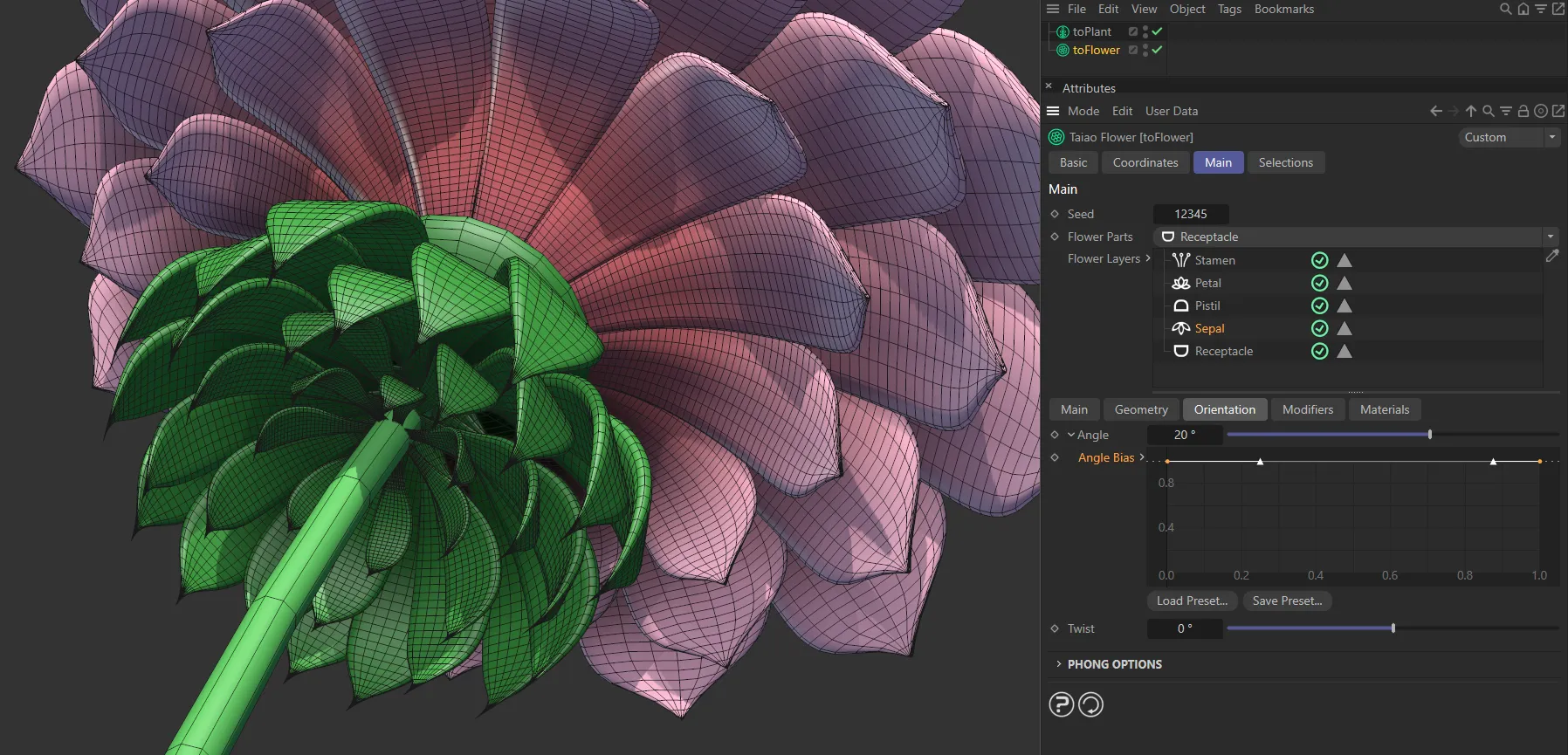Viewport: 1568px width, 755px height.
Task: Click the triangle icon in Stamen row
Action: tap(1344, 260)
